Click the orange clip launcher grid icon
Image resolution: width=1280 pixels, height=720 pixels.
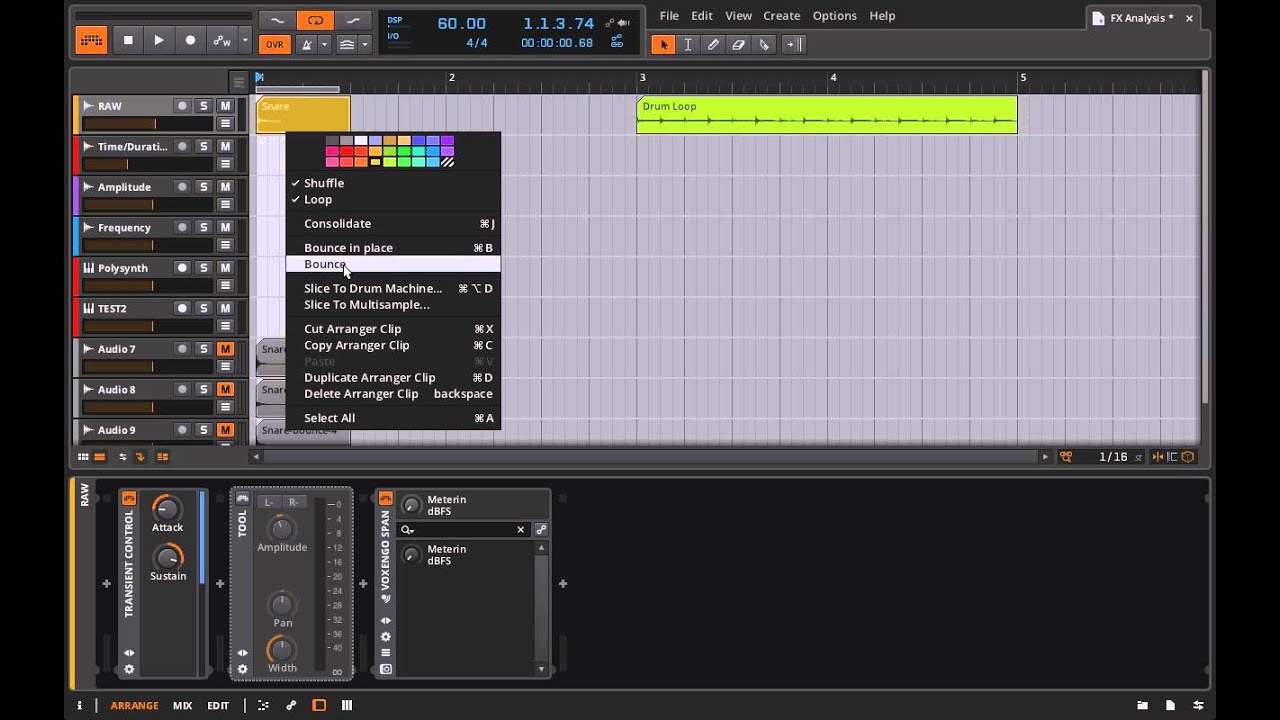pyautogui.click(x=91, y=41)
